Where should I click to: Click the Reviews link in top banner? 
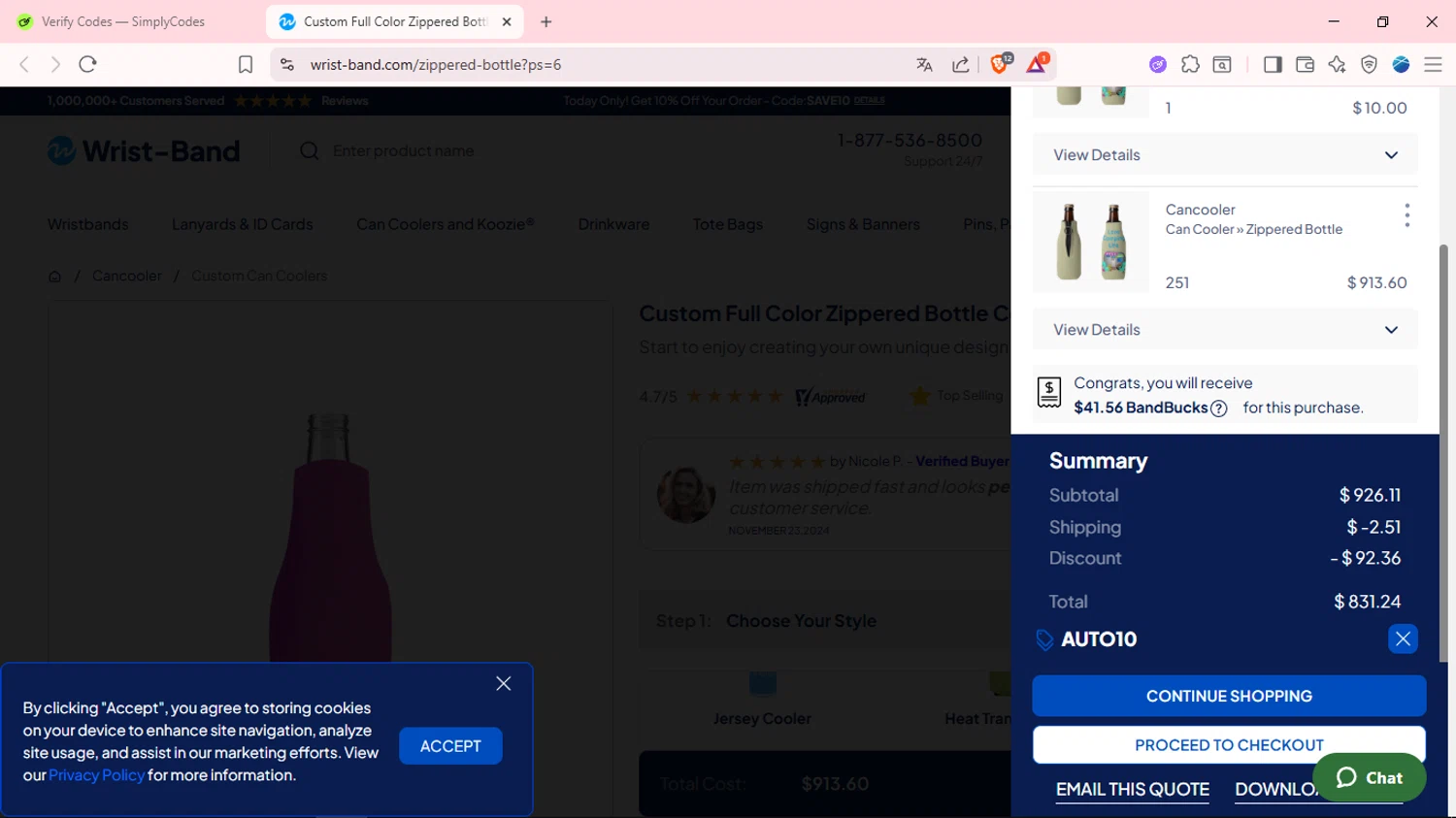click(x=345, y=101)
